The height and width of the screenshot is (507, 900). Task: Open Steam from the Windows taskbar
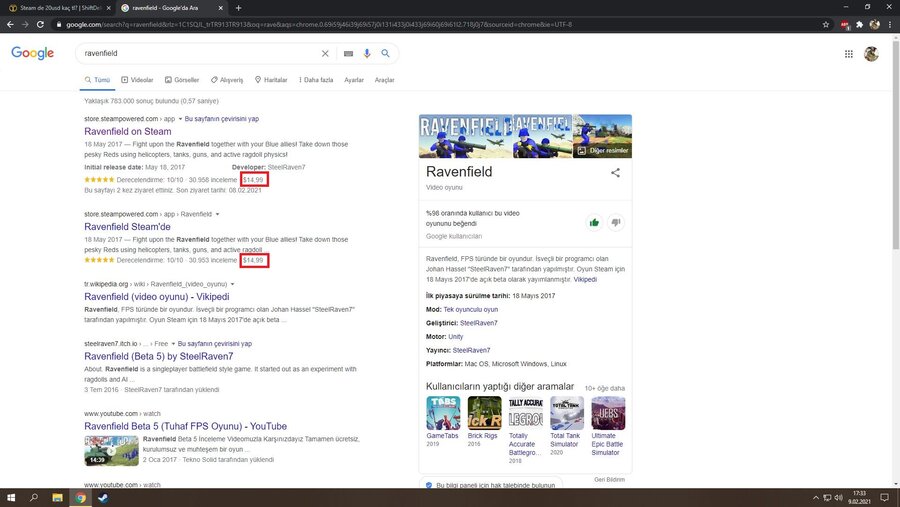[x=102, y=497]
